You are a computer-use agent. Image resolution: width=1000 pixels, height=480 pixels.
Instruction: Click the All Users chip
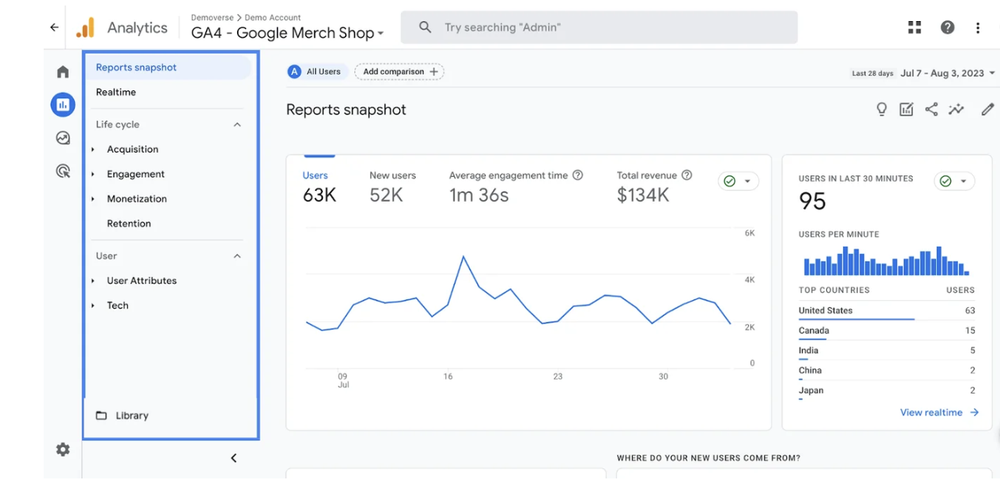(x=317, y=72)
